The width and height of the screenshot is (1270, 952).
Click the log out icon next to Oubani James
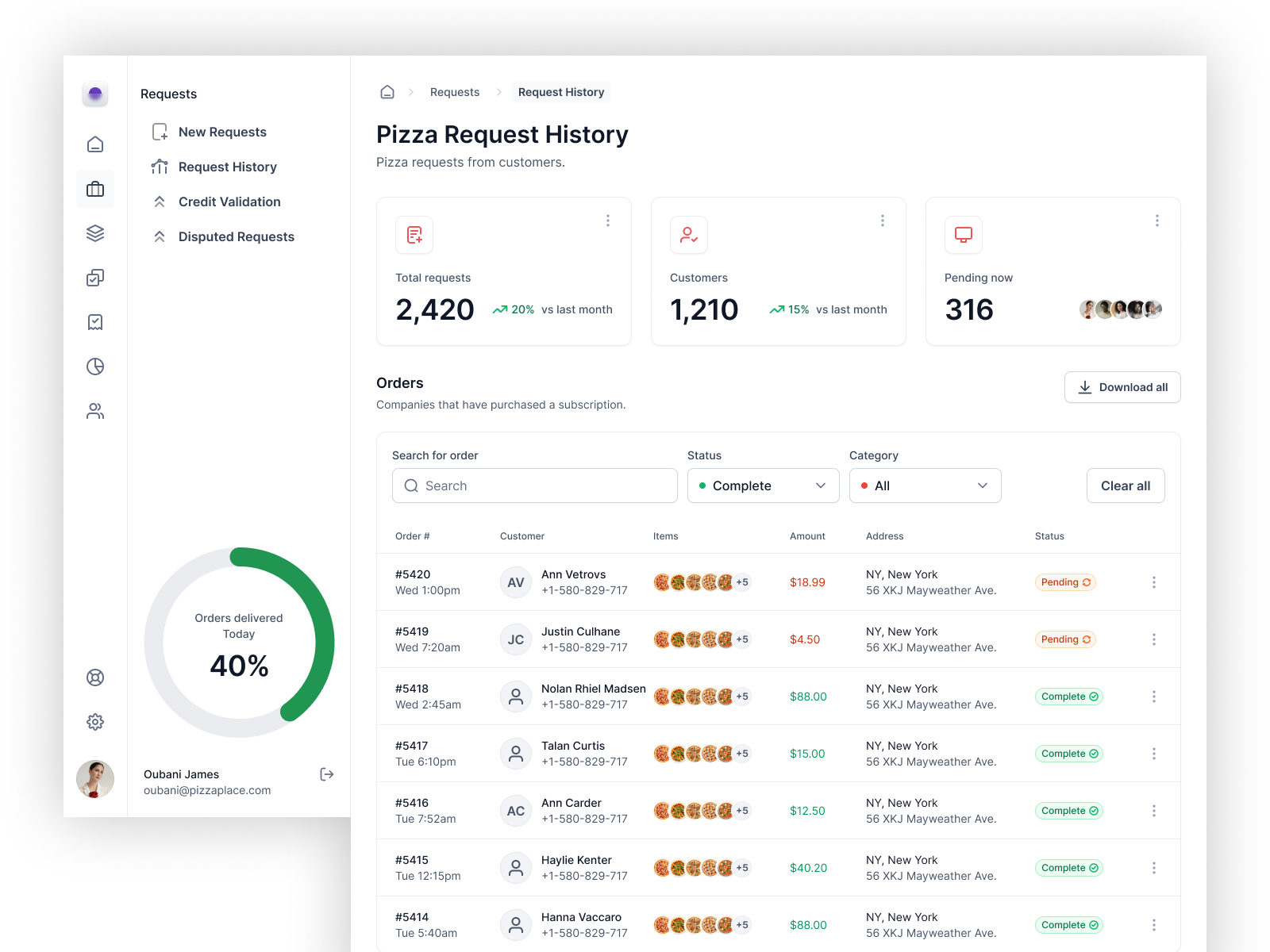[326, 774]
